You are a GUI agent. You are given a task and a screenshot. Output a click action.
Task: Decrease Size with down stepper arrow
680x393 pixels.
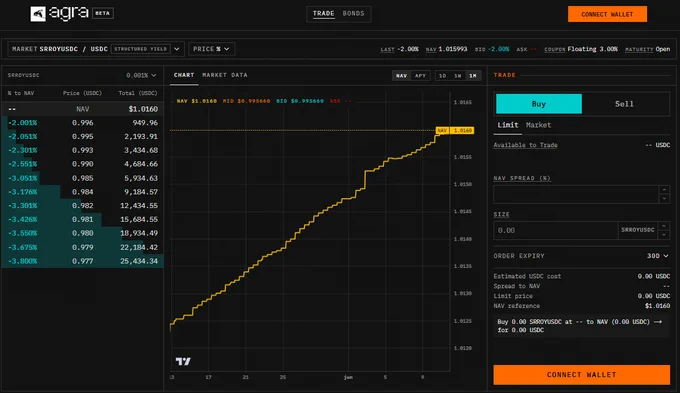[664, 235]
